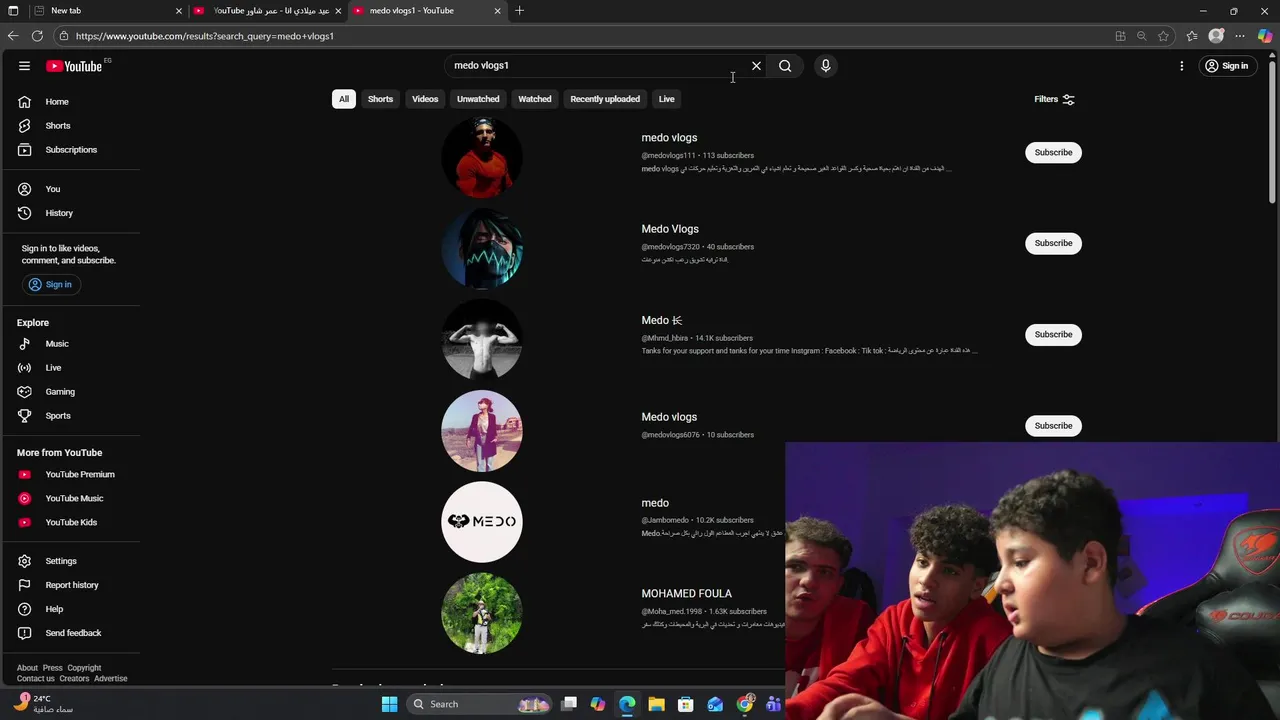The image size is (1280, 720).
Task: Add page to favorites with the star icon
Action: pyautogui.click(x=1163, y=36)
